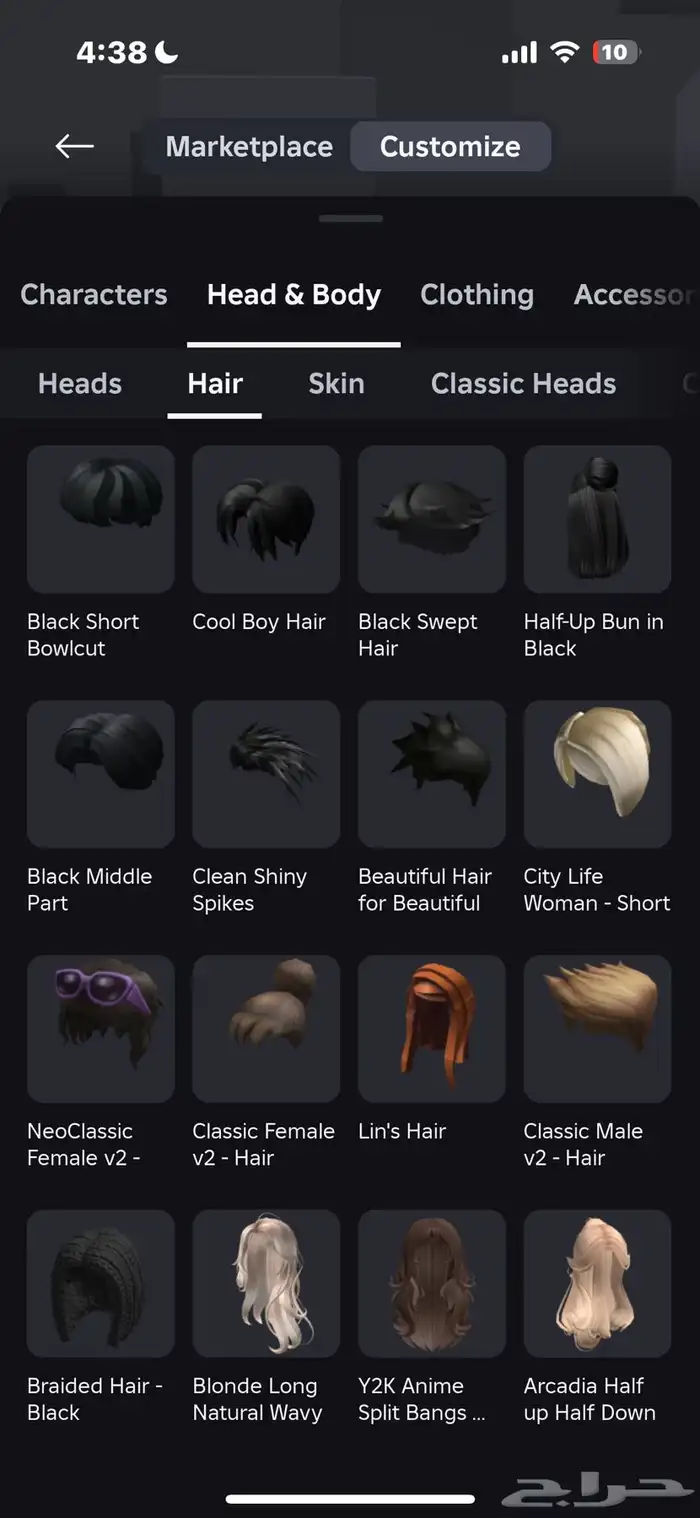Switch to the Clothing tab
Screen dimensions: 700x1518
click(x=477, y=295)
